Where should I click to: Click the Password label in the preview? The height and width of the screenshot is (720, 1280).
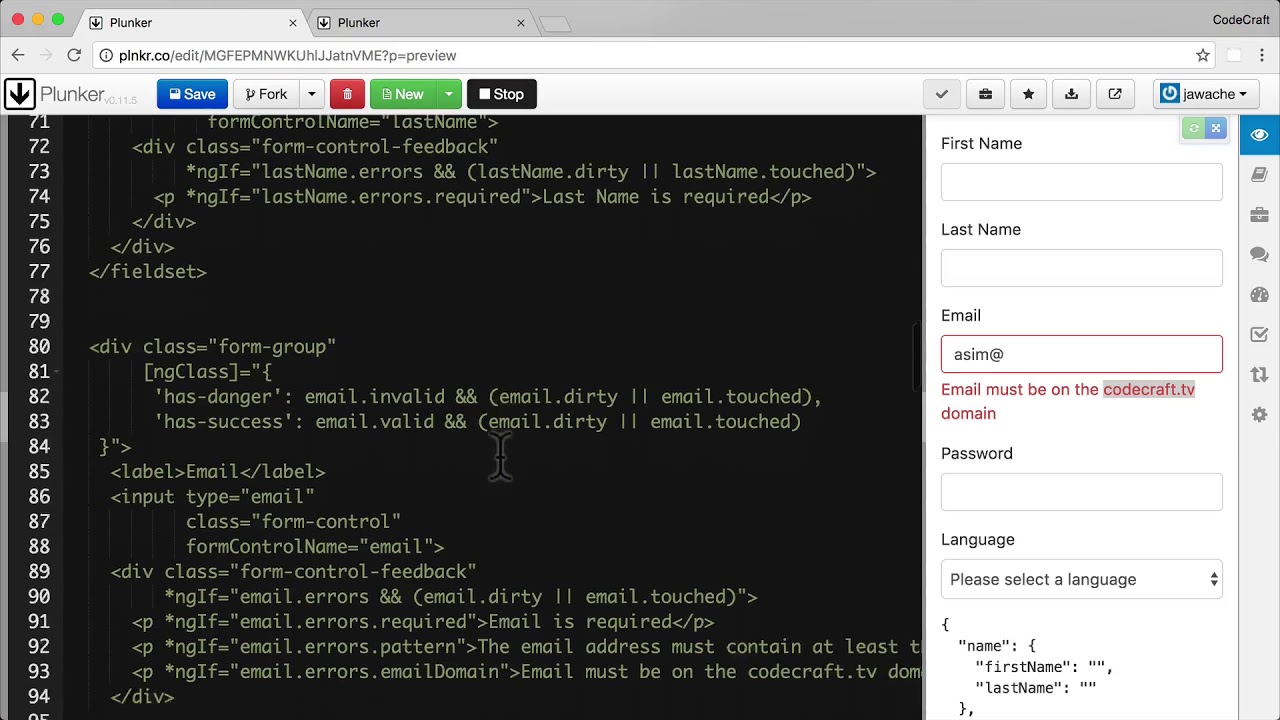977,453
